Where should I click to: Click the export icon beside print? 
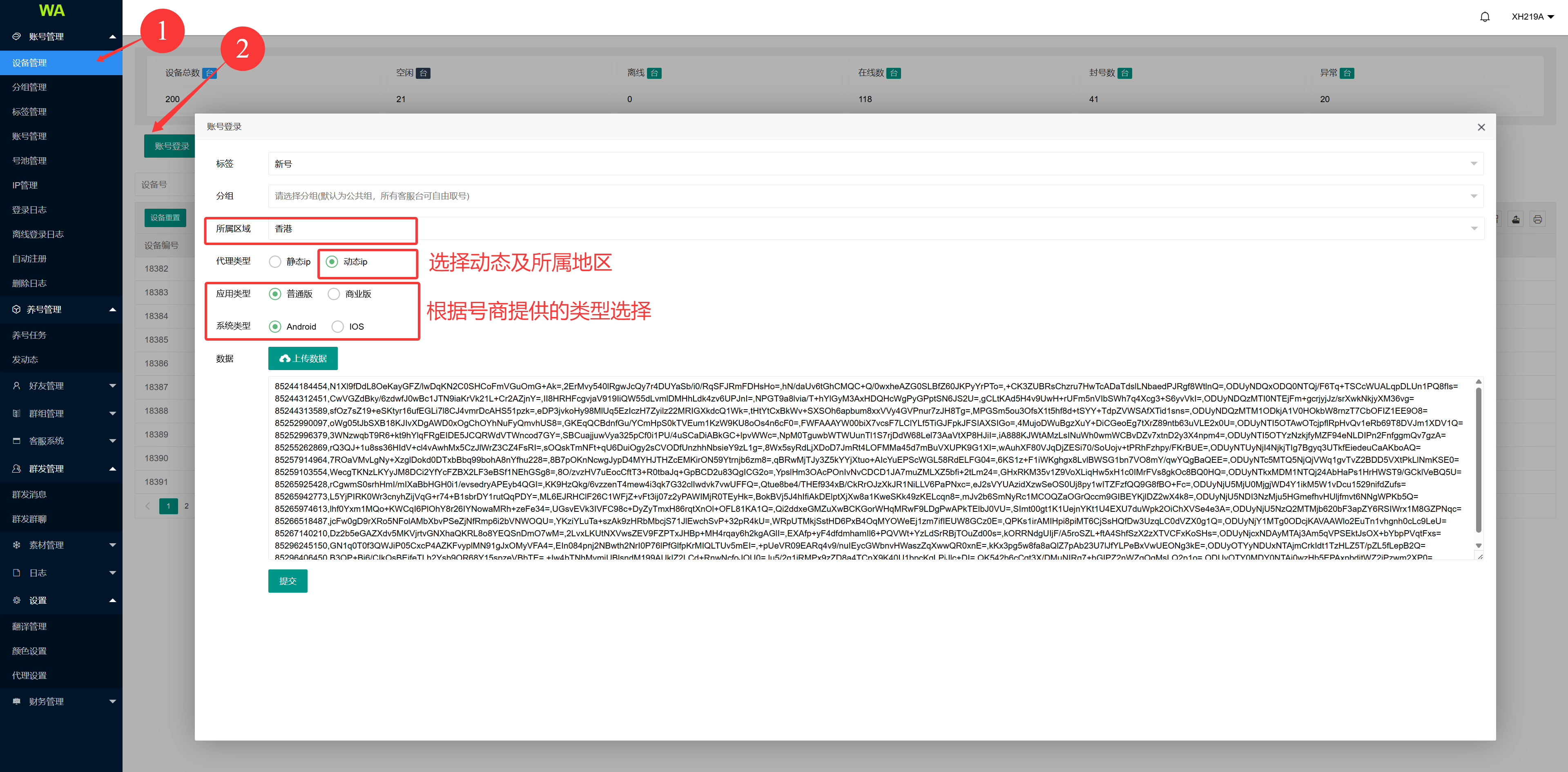pyautogui.click(x=1516, y=219)
